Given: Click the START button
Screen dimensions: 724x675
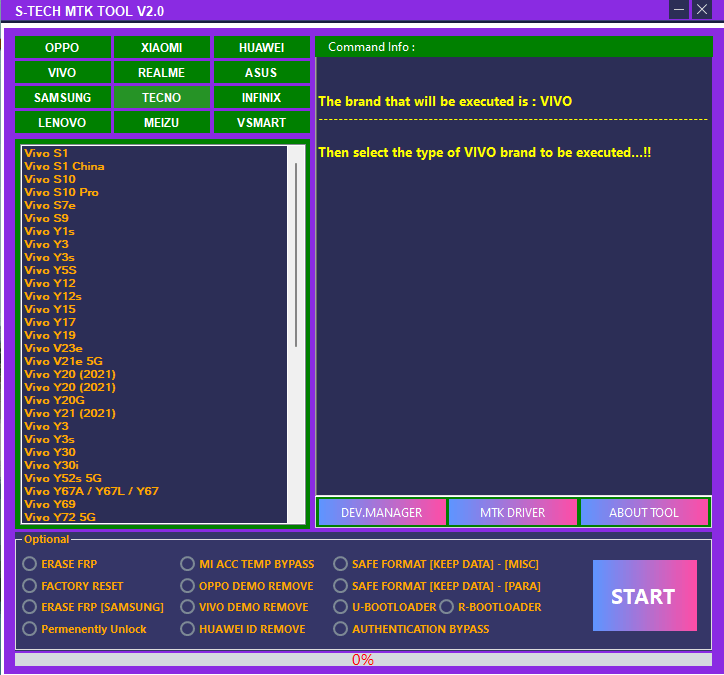Looking at the screenshot, I should pos(645,596).
